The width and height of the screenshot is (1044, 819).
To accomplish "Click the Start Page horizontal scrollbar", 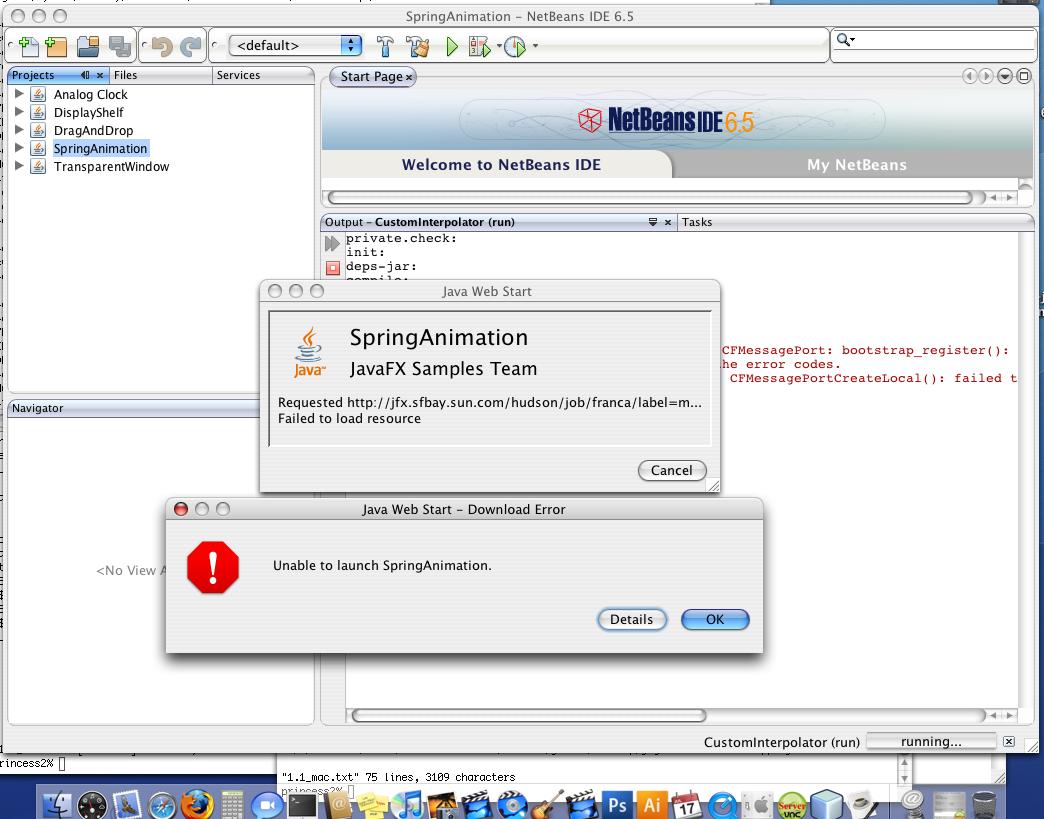I will (650, 197).
